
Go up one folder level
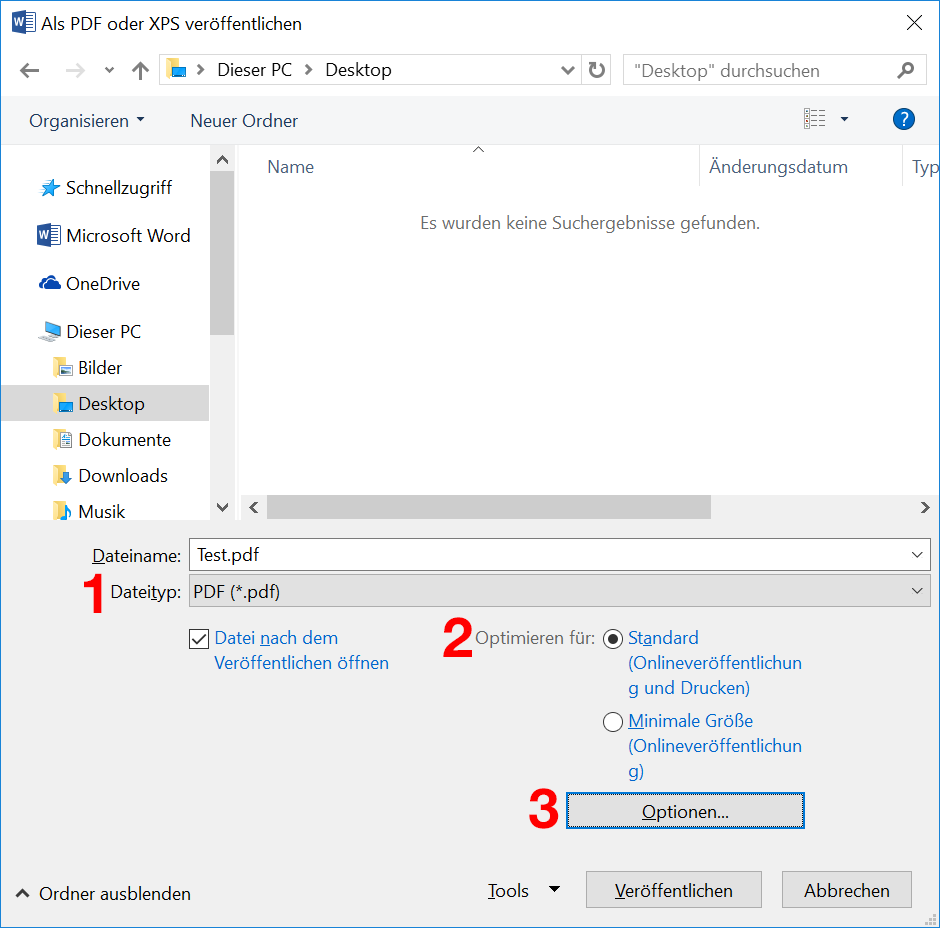coord(140,70)
